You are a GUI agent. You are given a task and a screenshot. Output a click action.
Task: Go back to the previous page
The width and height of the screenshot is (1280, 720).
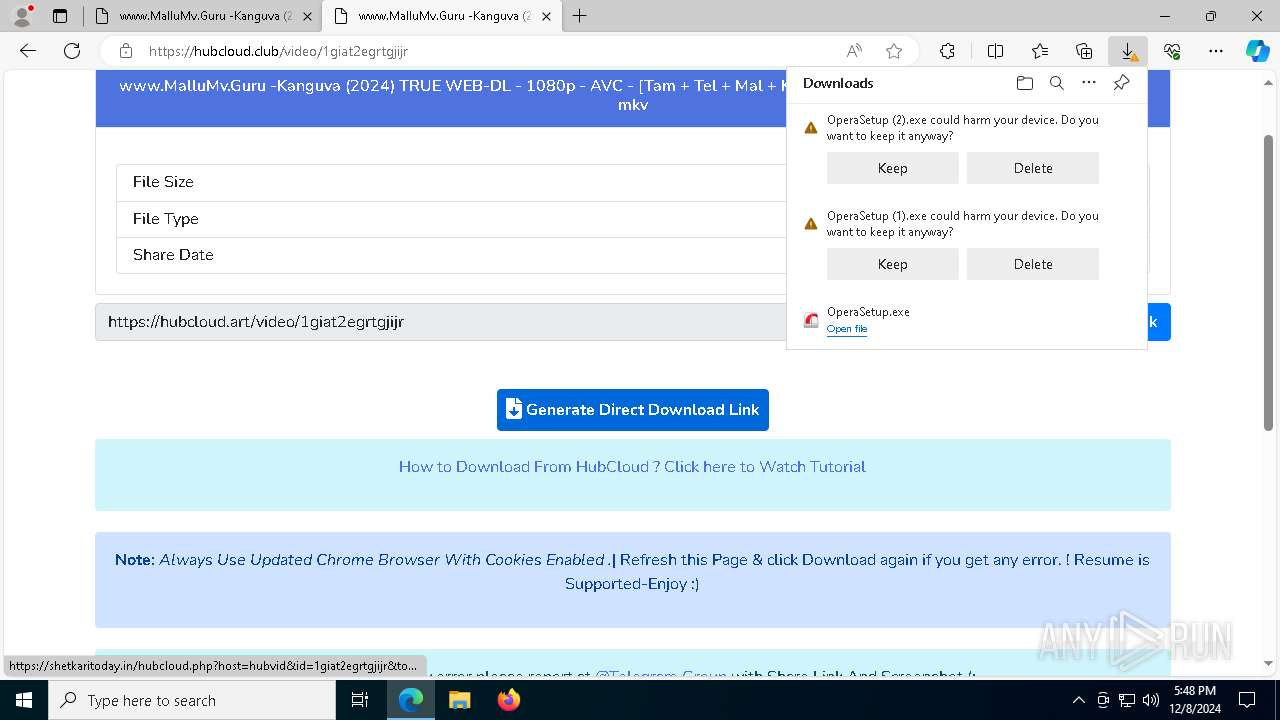click(28, 51)
